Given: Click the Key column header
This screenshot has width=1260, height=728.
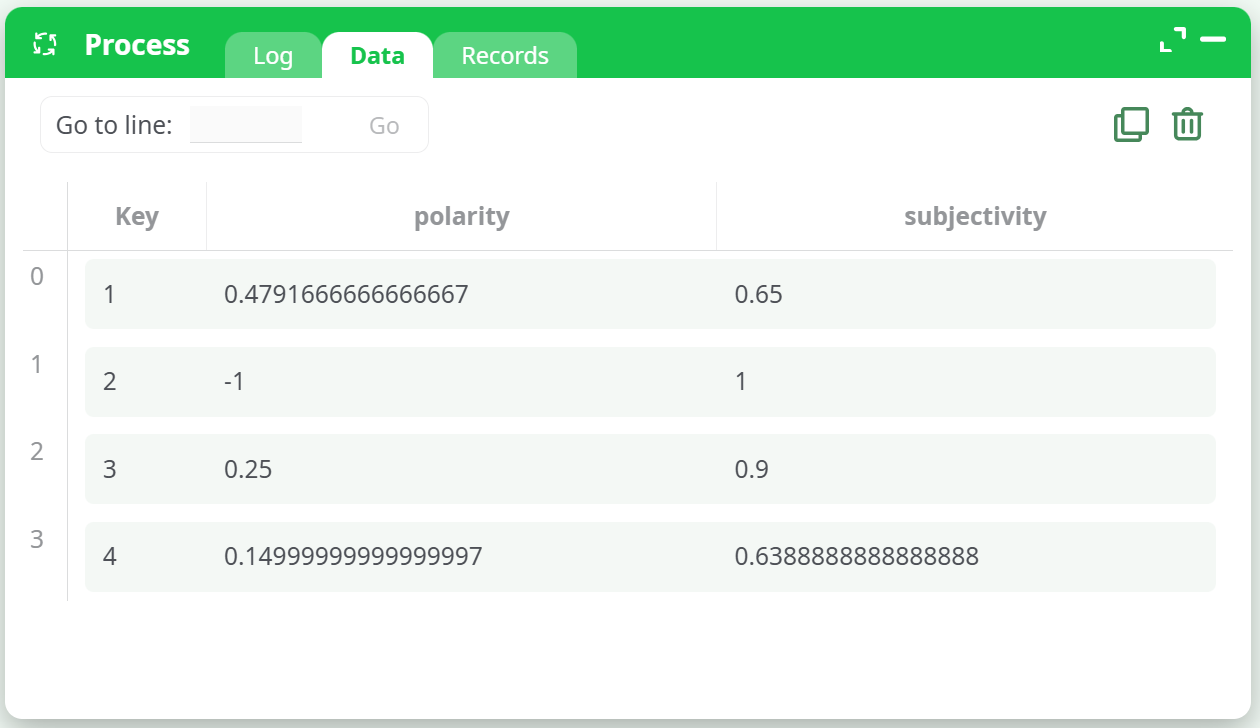Looking at the screenshot, I should [136, 215].
